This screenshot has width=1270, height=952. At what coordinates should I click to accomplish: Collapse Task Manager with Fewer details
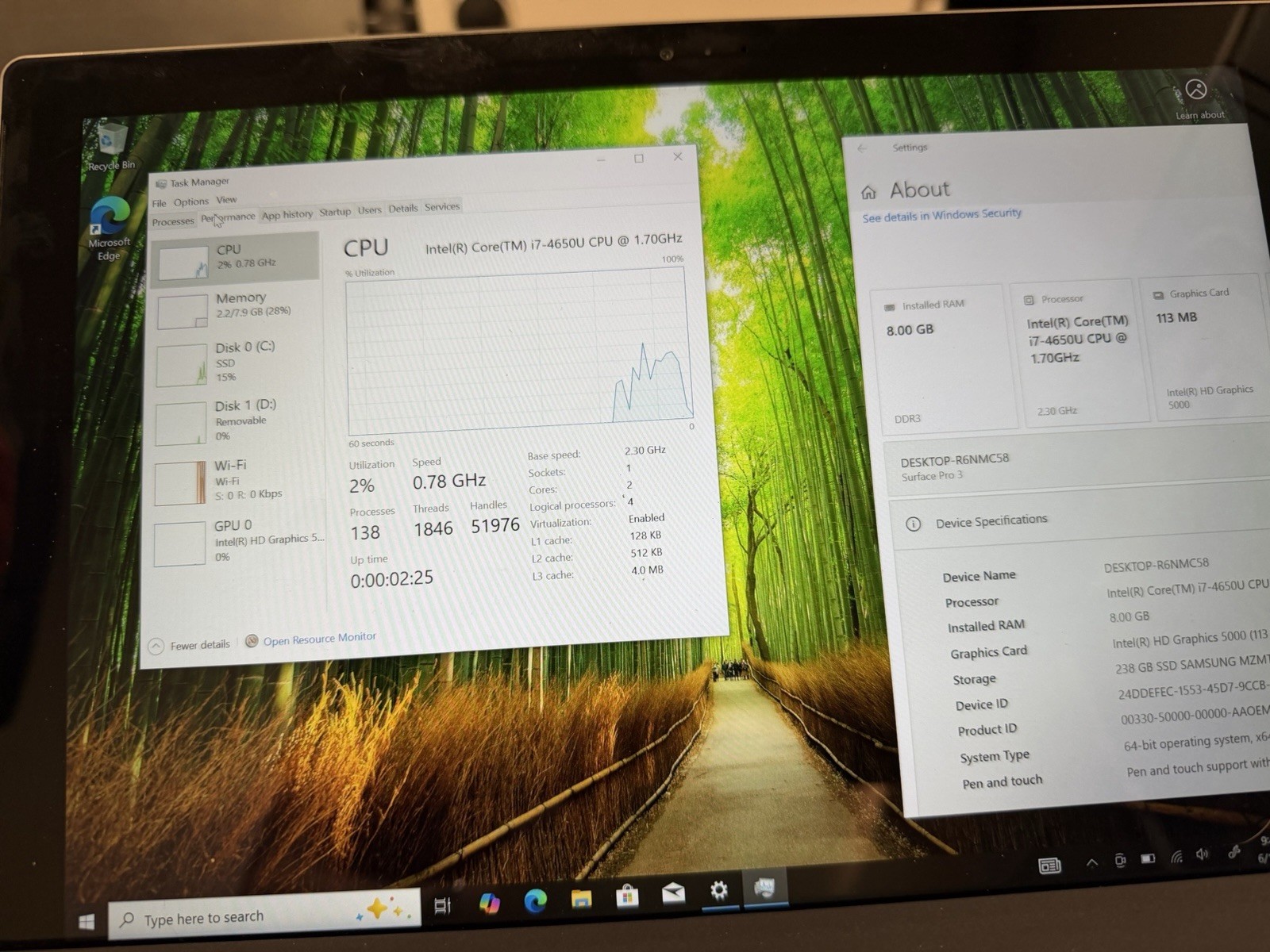[190, 645]
